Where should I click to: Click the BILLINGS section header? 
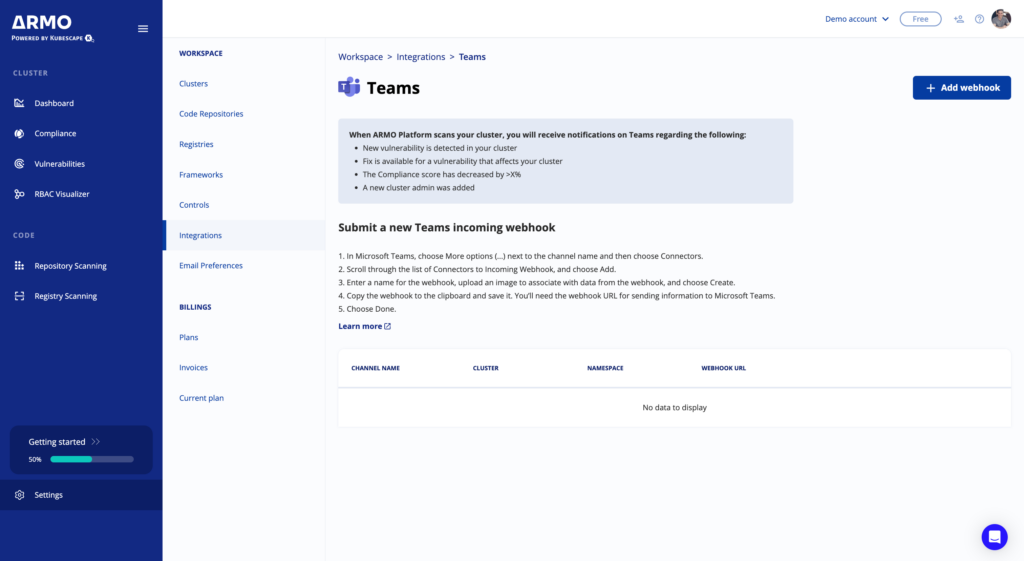click(195, 307)
